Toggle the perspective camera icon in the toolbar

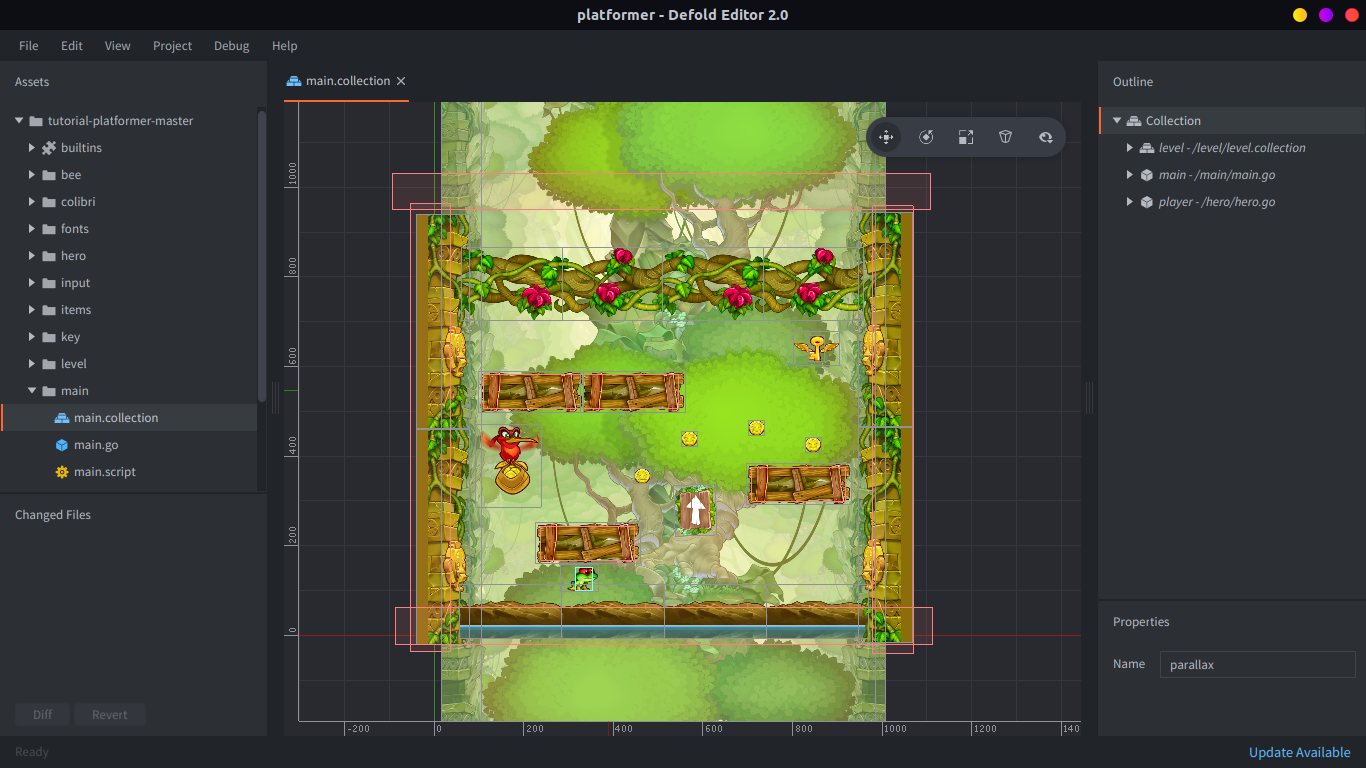tap(1005, 137)
